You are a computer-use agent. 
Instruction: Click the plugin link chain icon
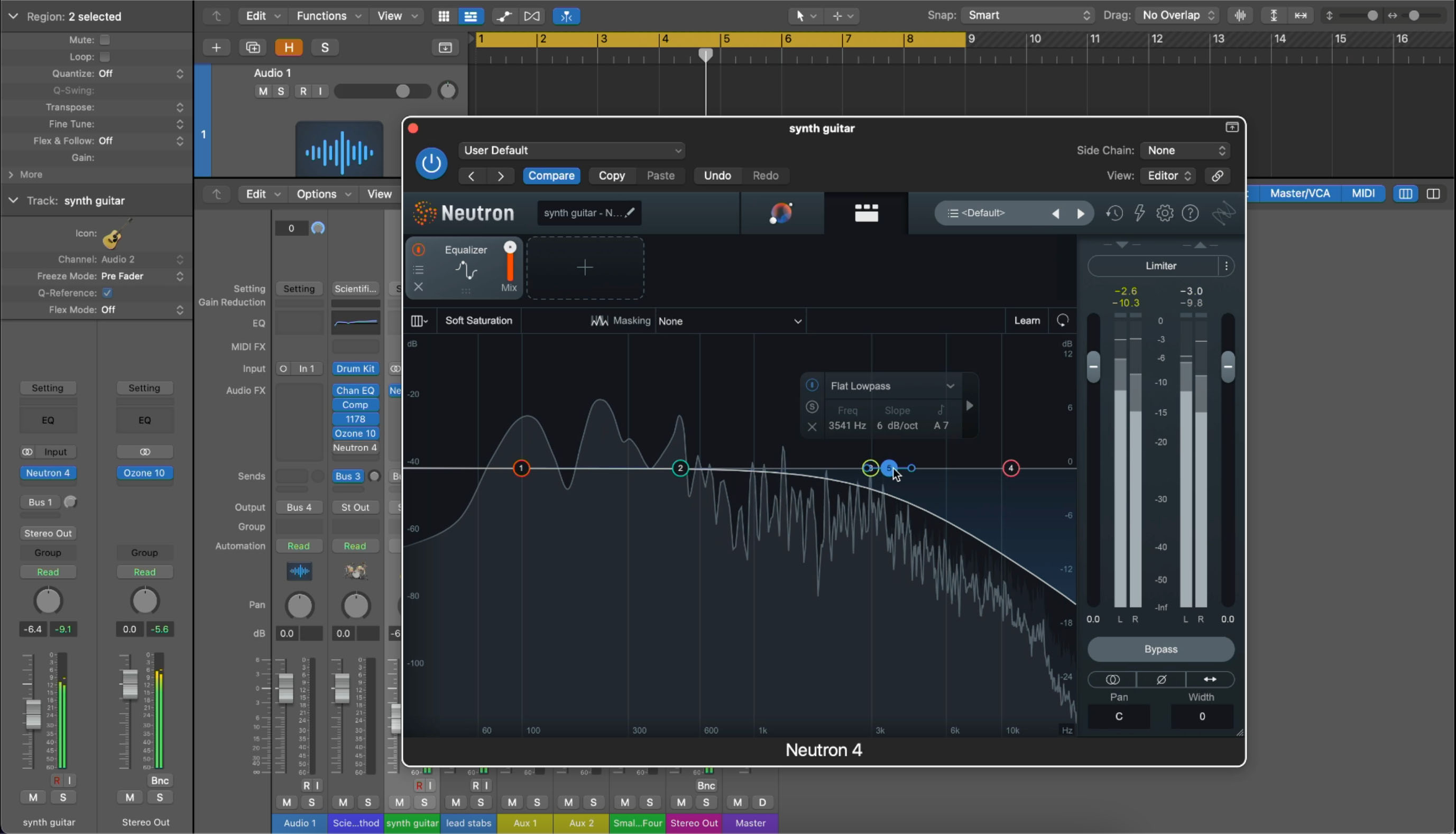(x=1217, y=175)
